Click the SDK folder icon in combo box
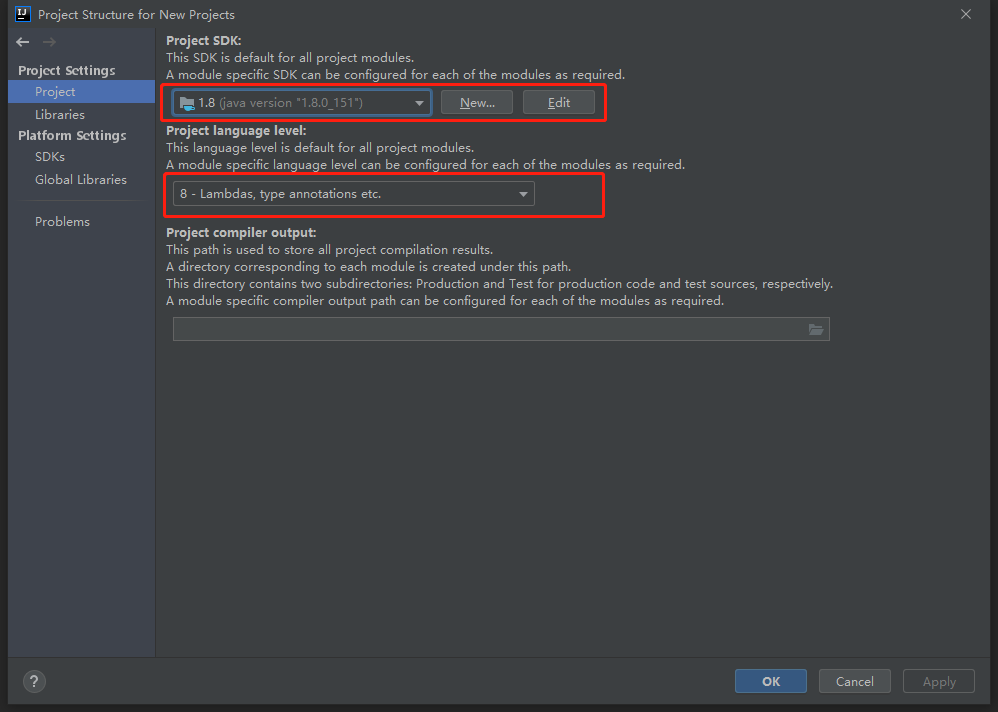 186,102
